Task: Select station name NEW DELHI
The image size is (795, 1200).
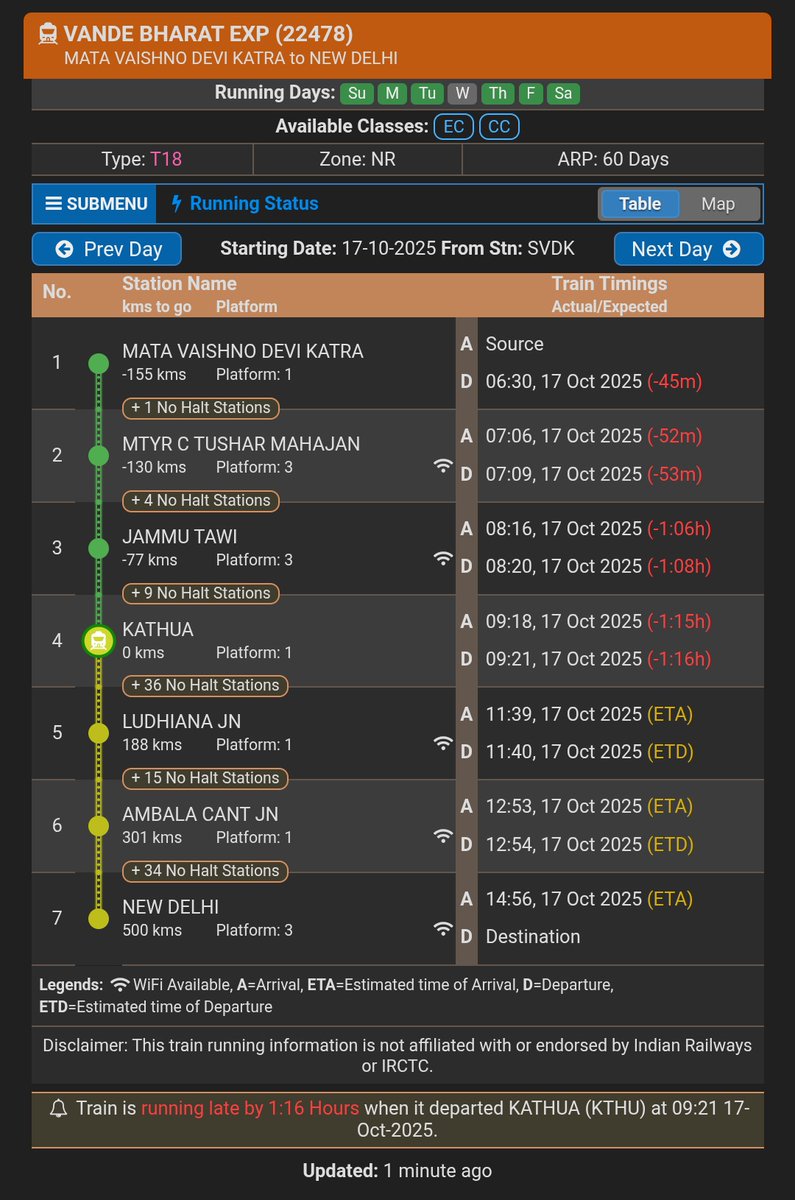Action: 171,907
